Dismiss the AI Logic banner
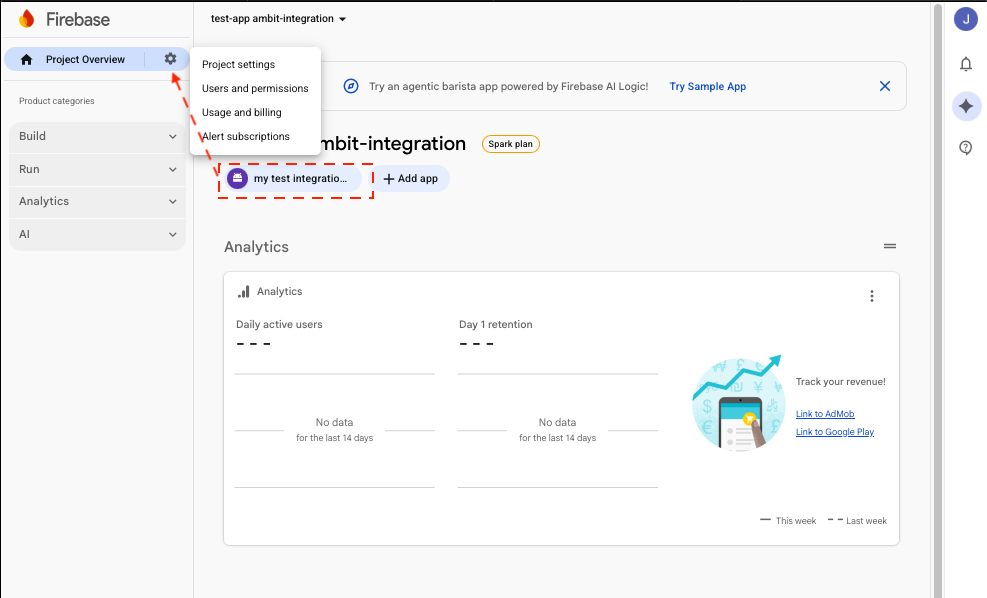Viewport: 987px width, 598px height. (x=884, y=87)
